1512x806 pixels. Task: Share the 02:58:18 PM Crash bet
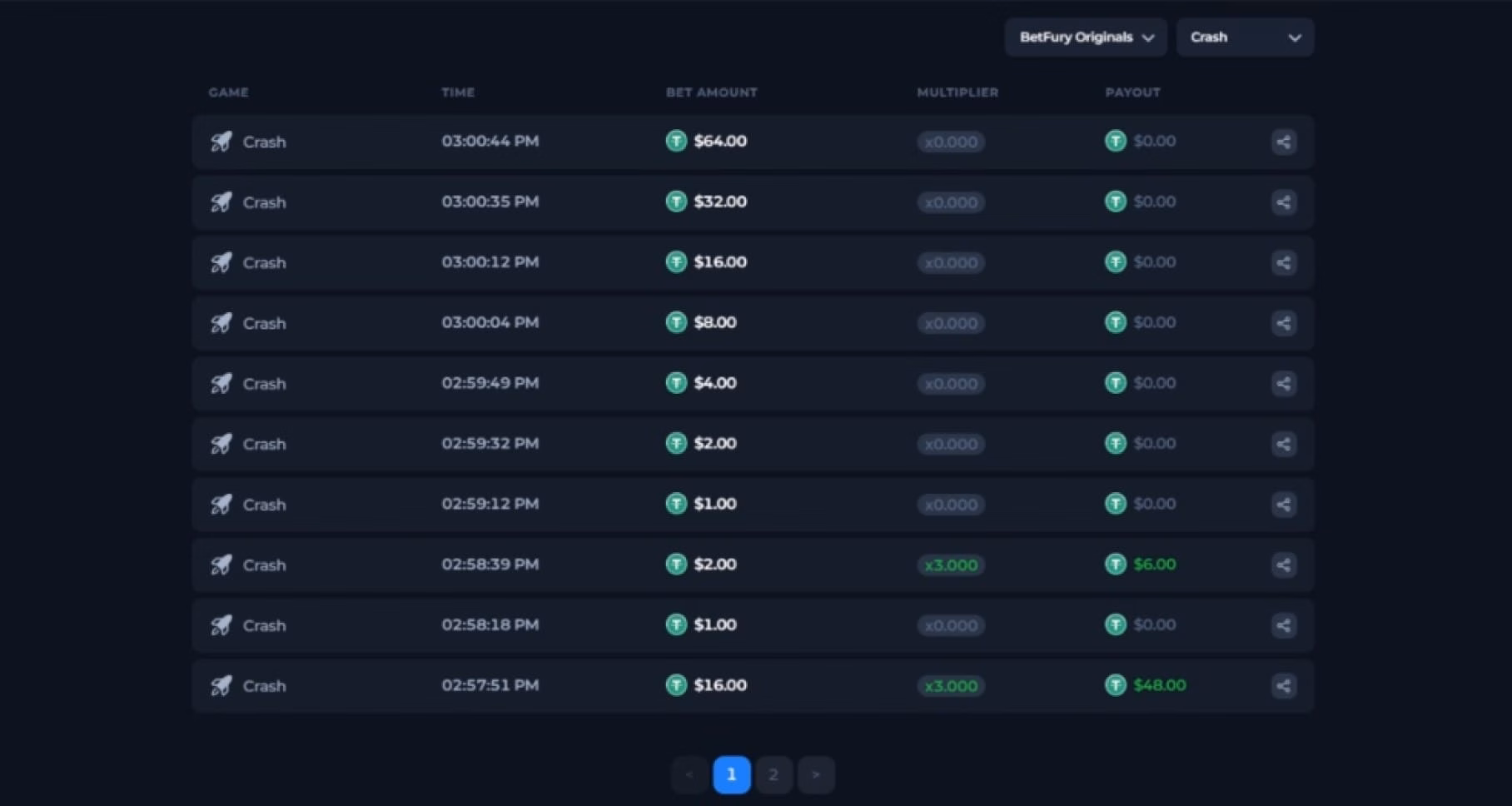tap(1283, 625)
